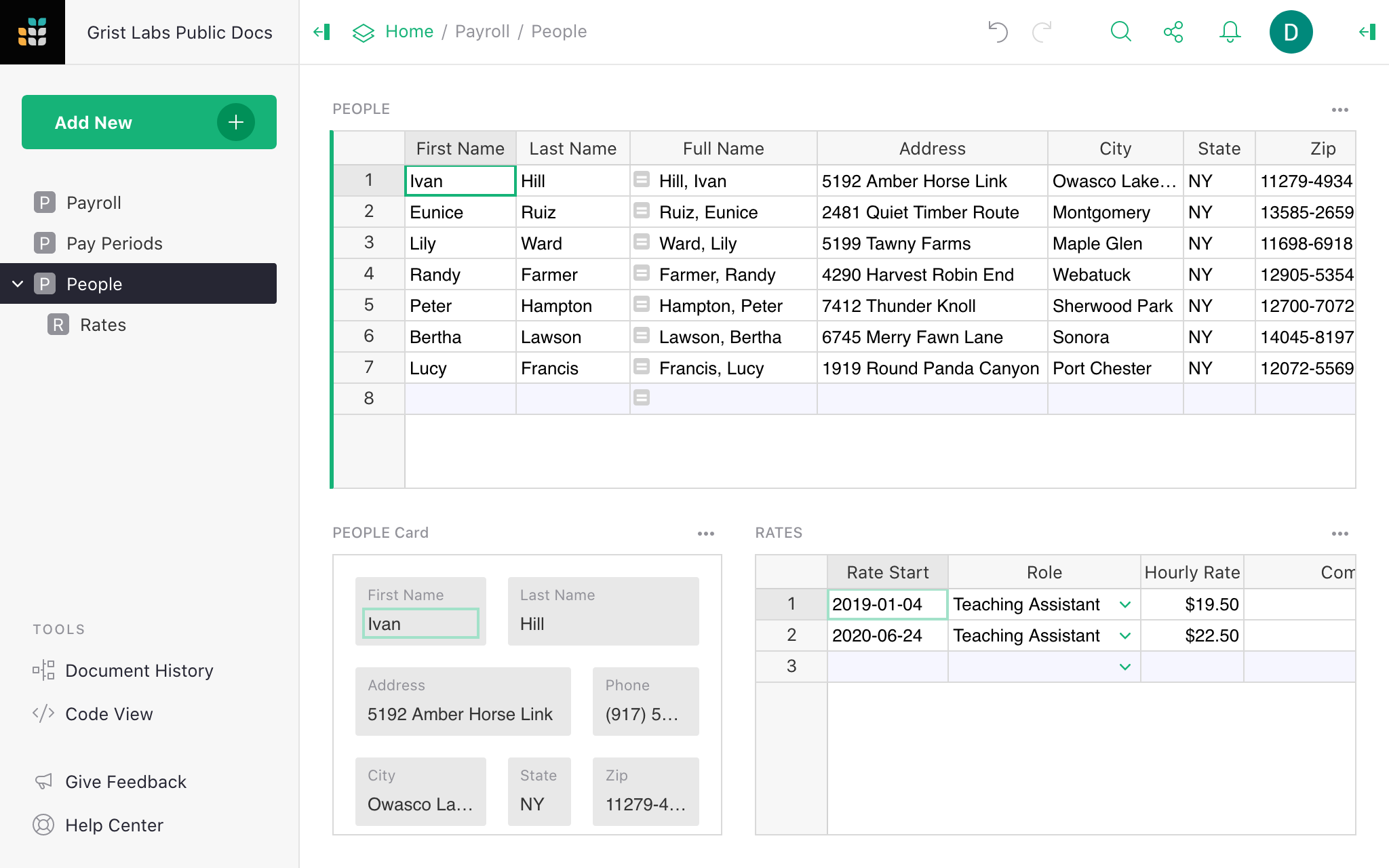The image size is (1389, 868).
Task: Open the RATES section options menu
Action: (1339, 533)
